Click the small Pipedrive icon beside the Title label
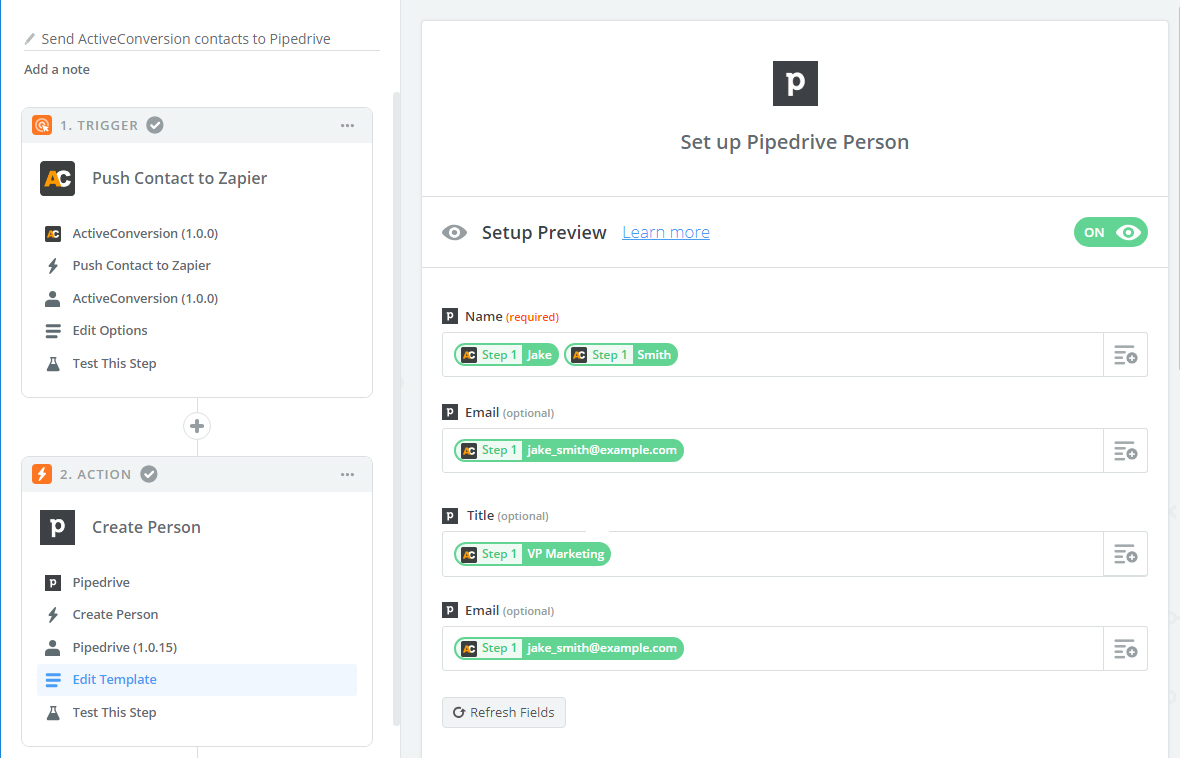Screen dimensions: 1180x758 (450, 516)
